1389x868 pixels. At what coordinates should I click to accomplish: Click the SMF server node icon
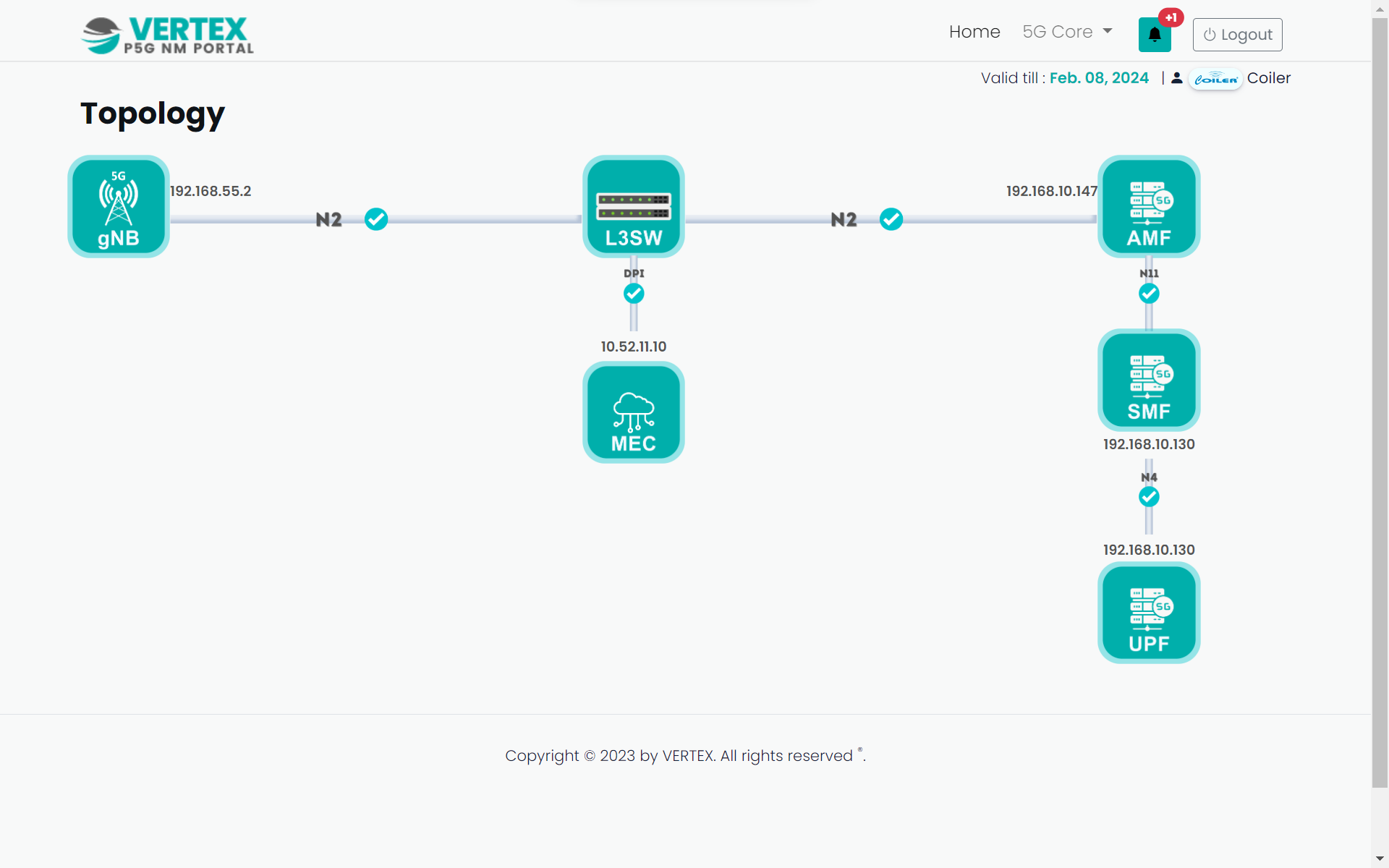[1148, 380]
